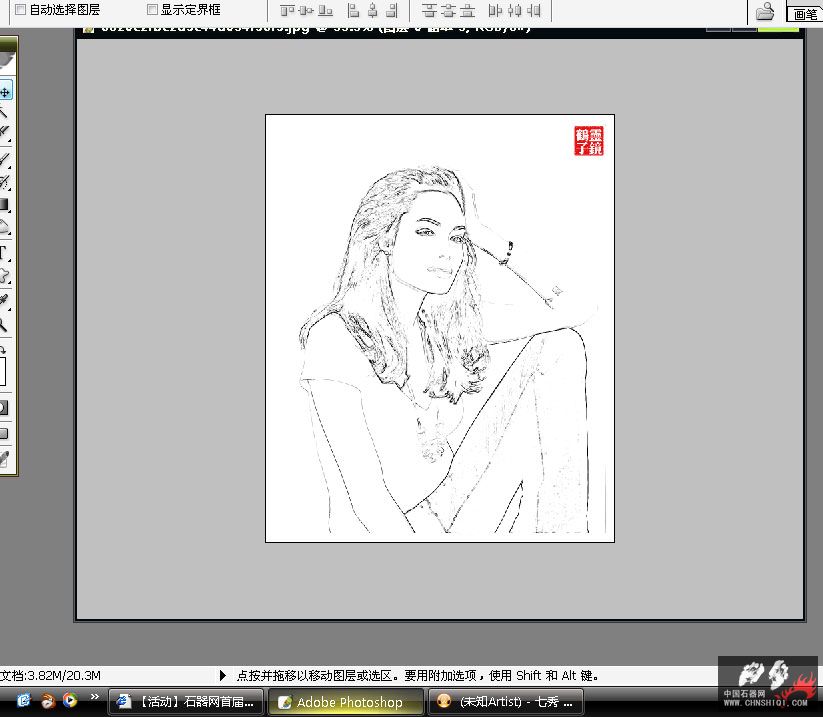This screenshot has width=823, height=717.
Task: Switch to (未知Artist) - 七秀 player taskbar button
Action: click(507, 702)
